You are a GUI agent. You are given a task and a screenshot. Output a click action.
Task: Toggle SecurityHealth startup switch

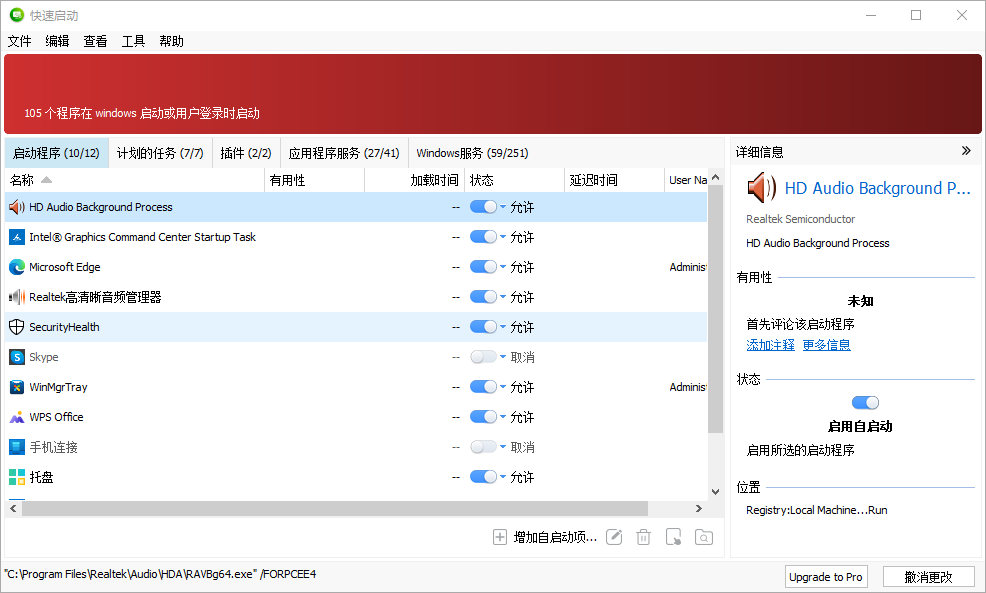(x=484, y=327)
